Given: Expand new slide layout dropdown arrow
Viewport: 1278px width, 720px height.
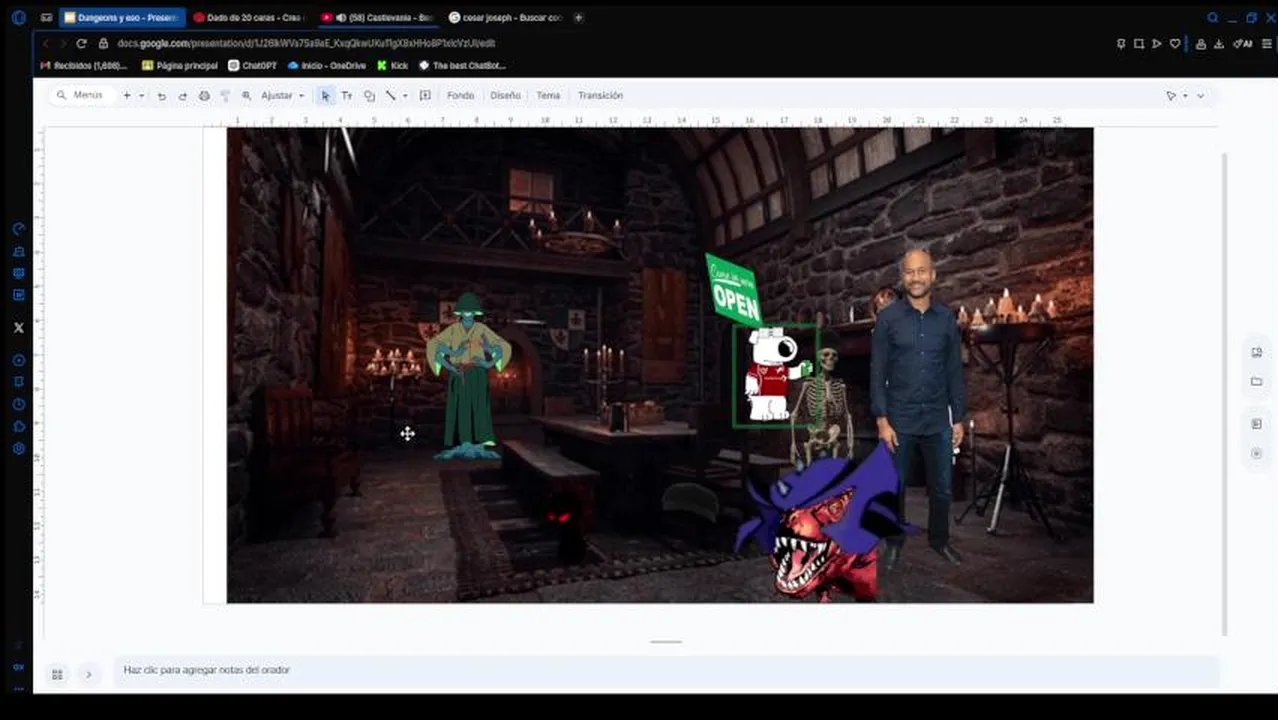Looking at the screenshot, I should pyautogui.click(x=141, y=95).
